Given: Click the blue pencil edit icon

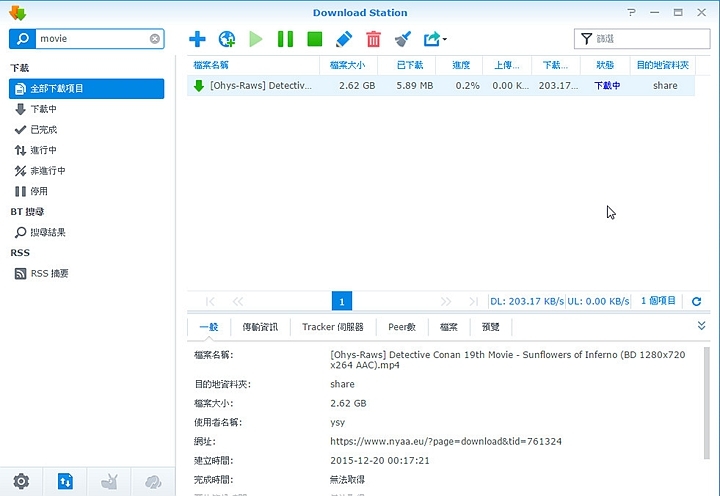Looking at the screenshot, I should (344, 39).
